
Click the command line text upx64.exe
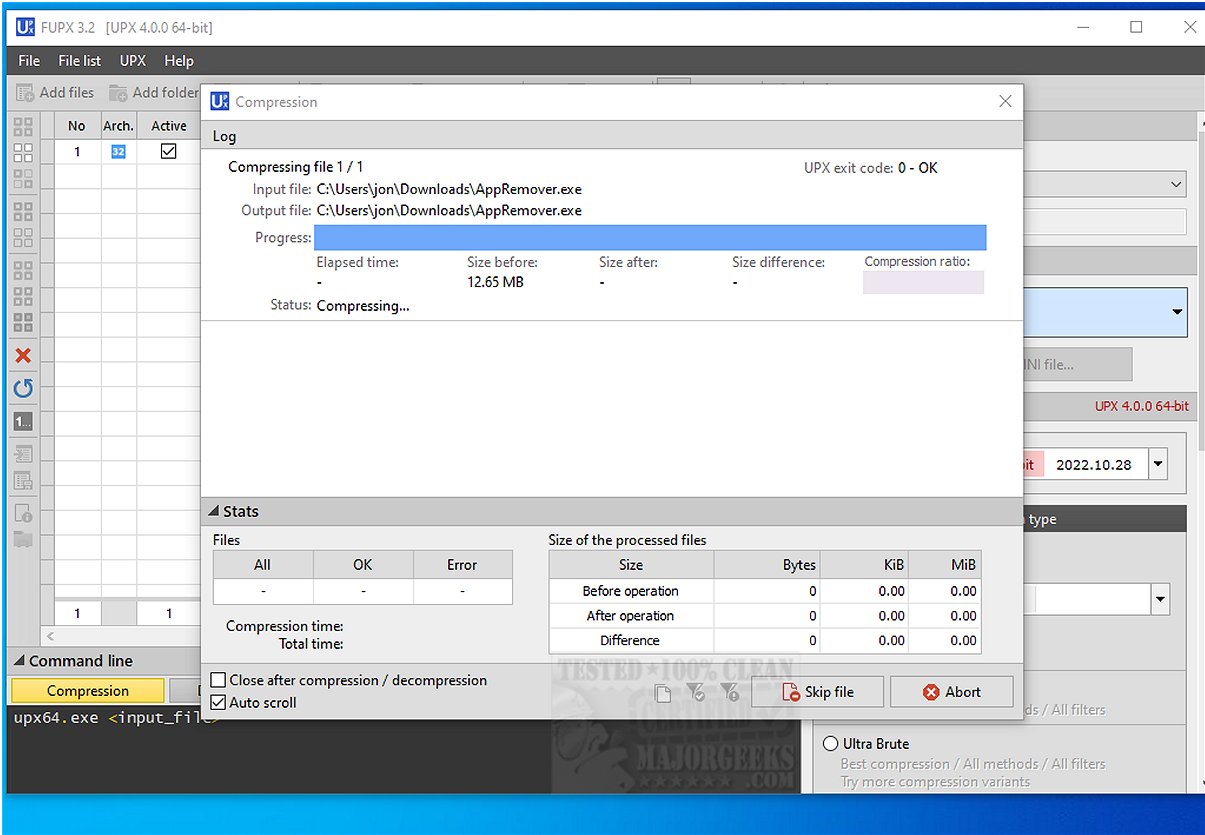click(x=56, y=717)
